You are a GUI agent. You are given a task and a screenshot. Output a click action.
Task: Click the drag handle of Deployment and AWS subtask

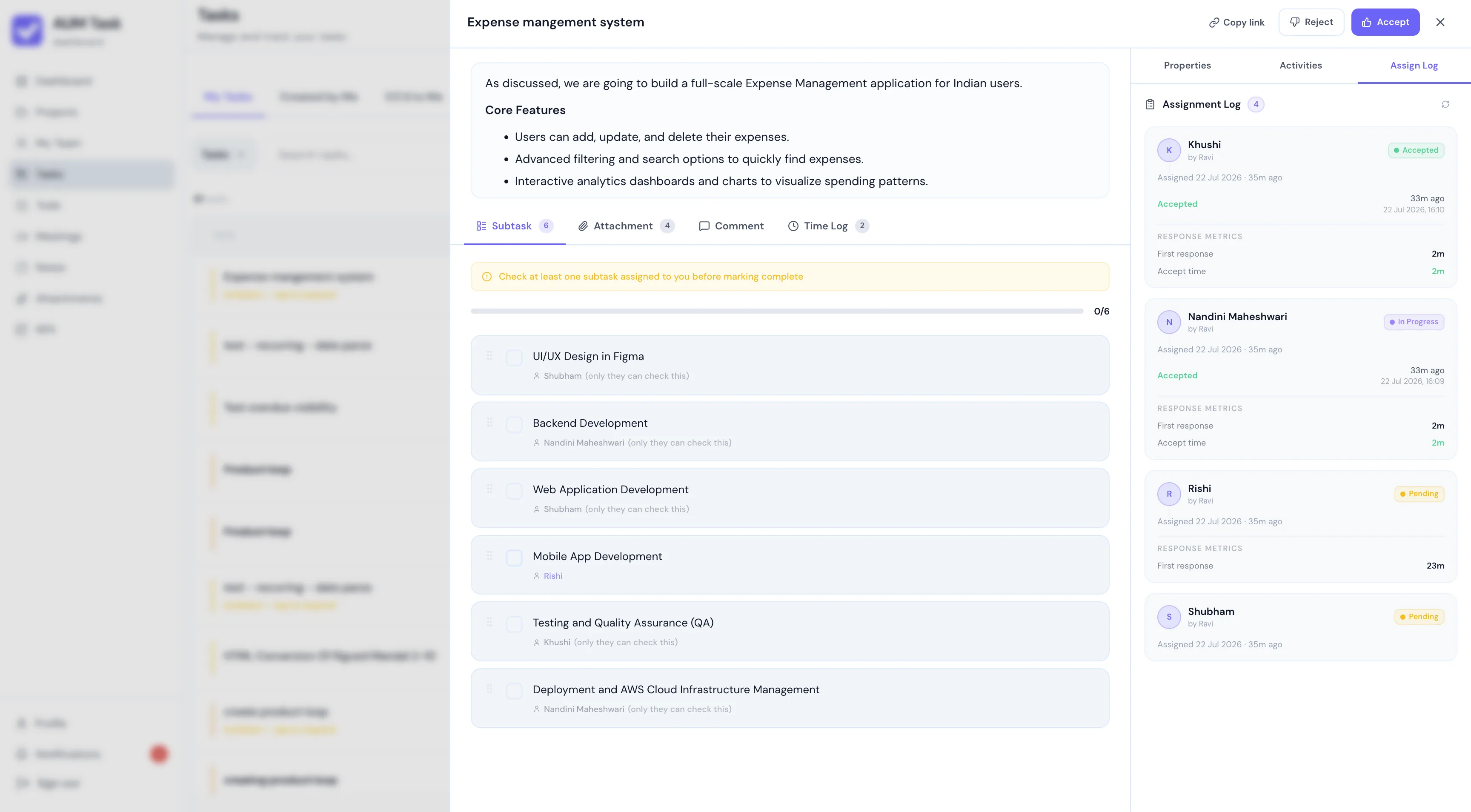(489, 689)
